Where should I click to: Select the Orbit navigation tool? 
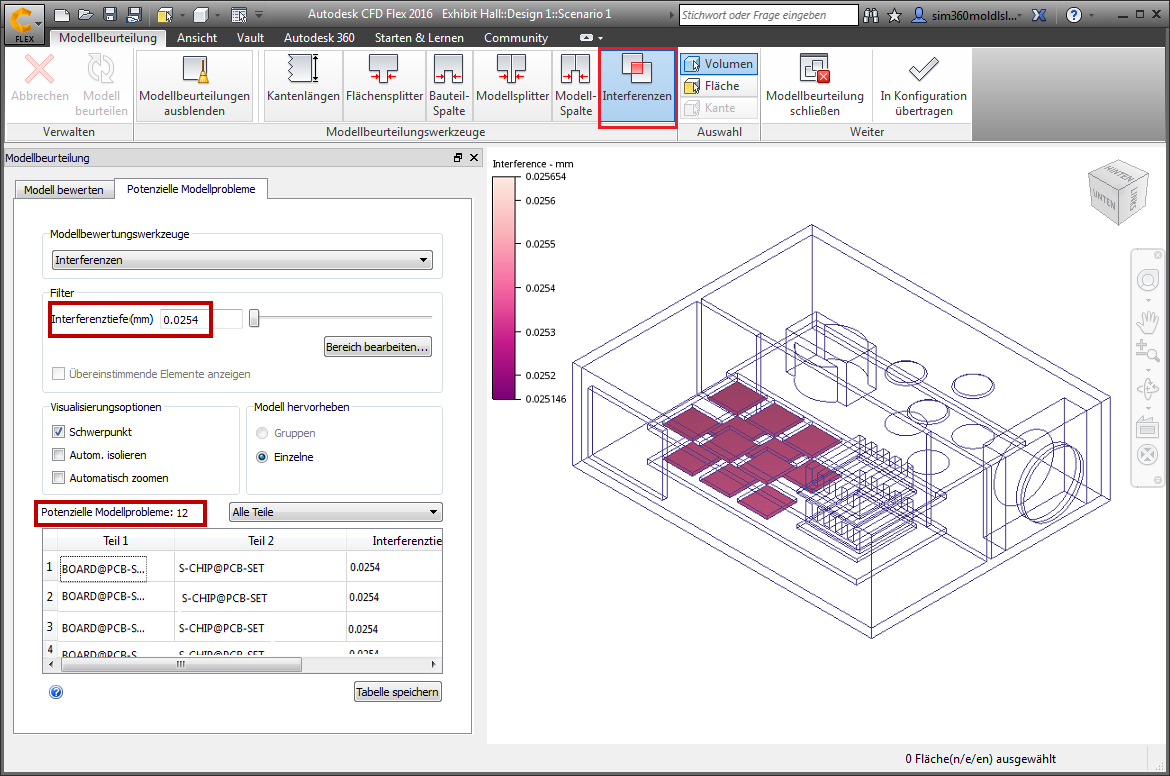click(1148, 389)
